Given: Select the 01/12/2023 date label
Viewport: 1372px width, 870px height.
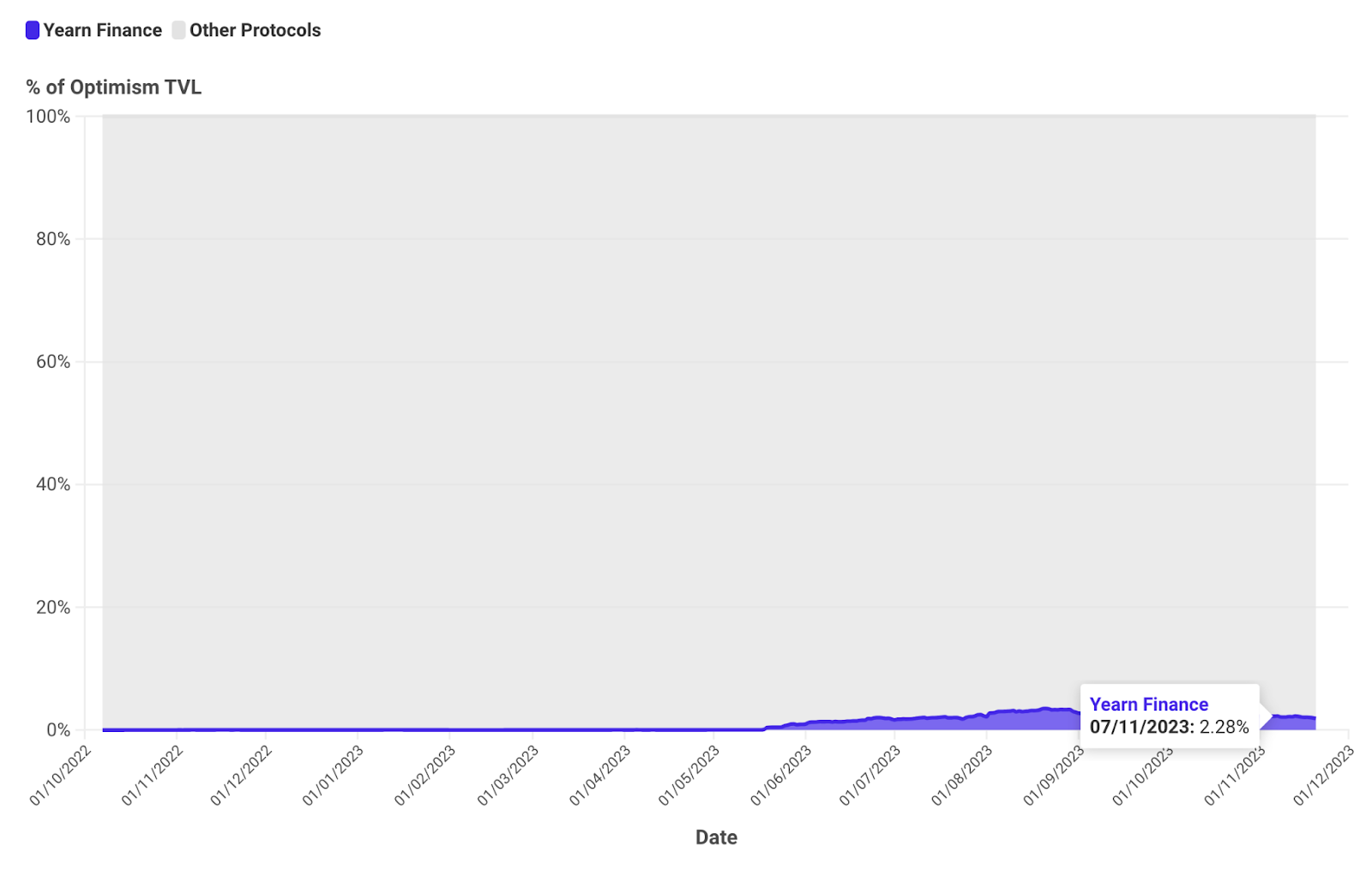Looking at the screenshot, I should point(1323,776).
